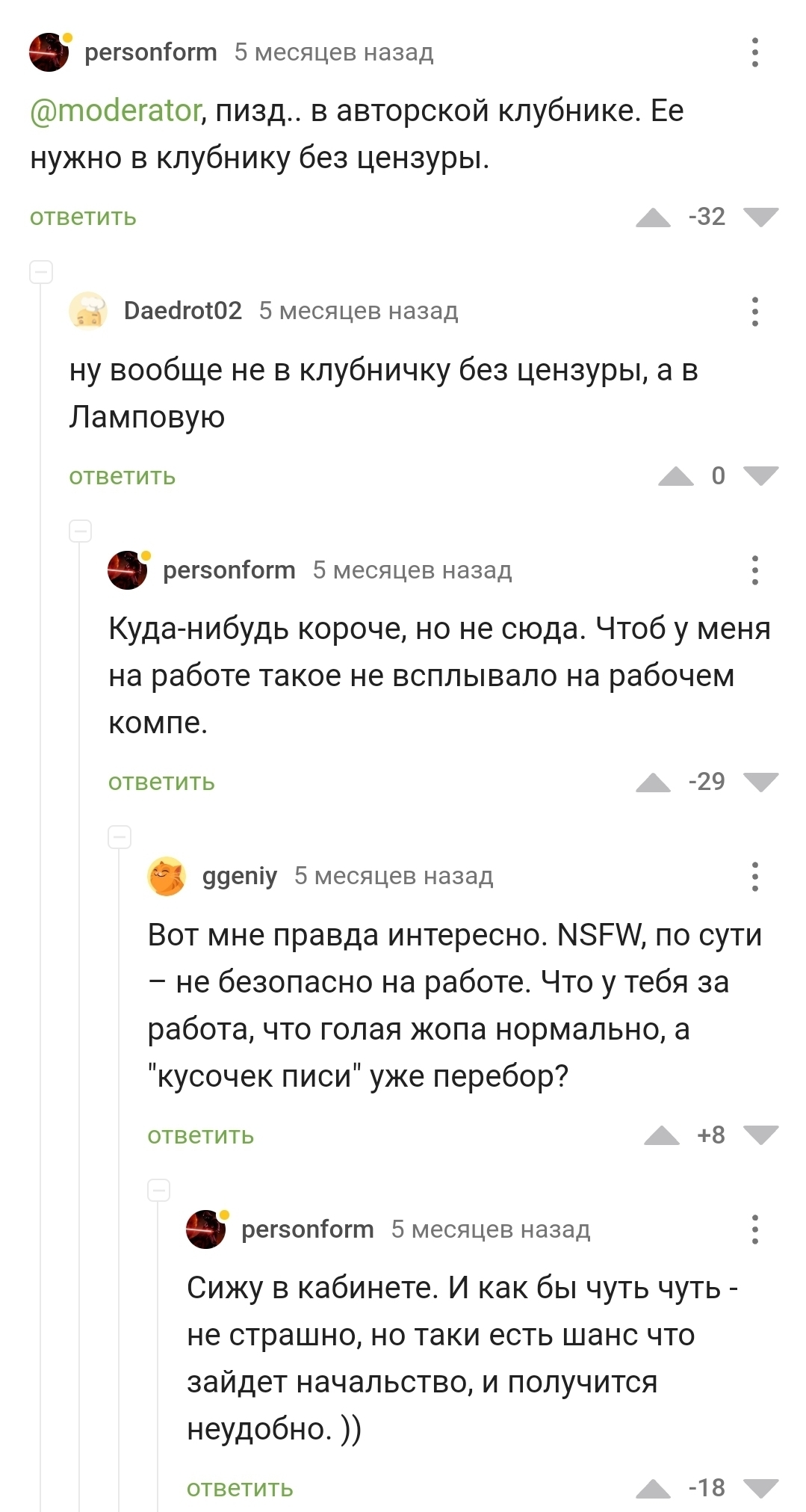Downvote ggeniy's comment rated +8
The height and width of the screenshot is (1512, 806).
pos(761,1135)
